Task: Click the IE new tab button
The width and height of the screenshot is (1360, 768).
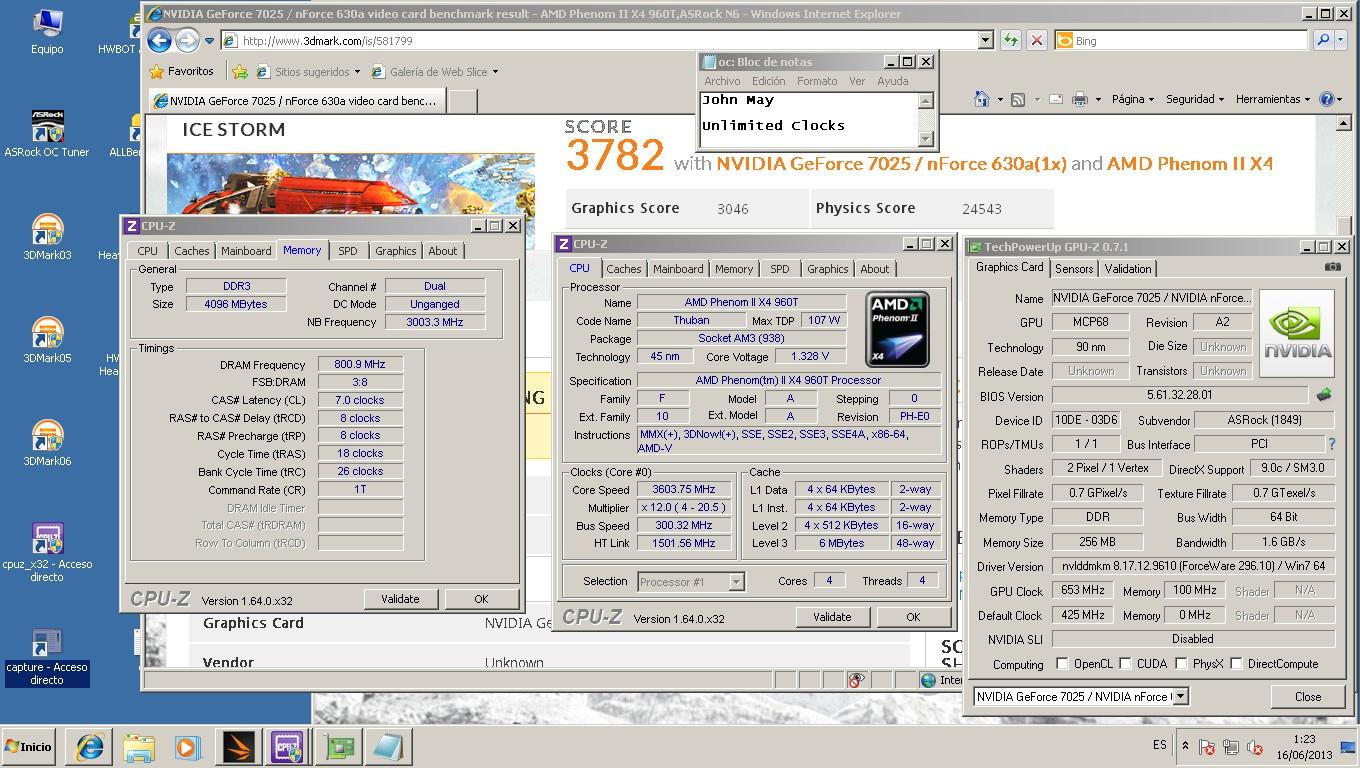Action: 461,100
